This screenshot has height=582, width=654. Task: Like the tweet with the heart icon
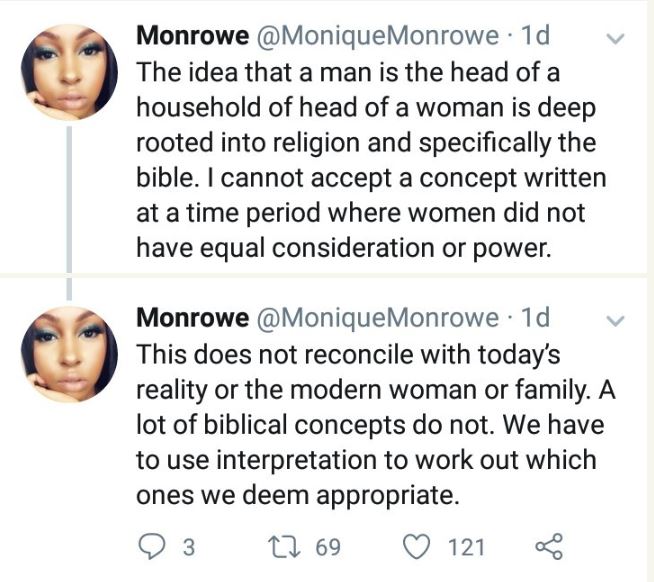pos(418,546)
